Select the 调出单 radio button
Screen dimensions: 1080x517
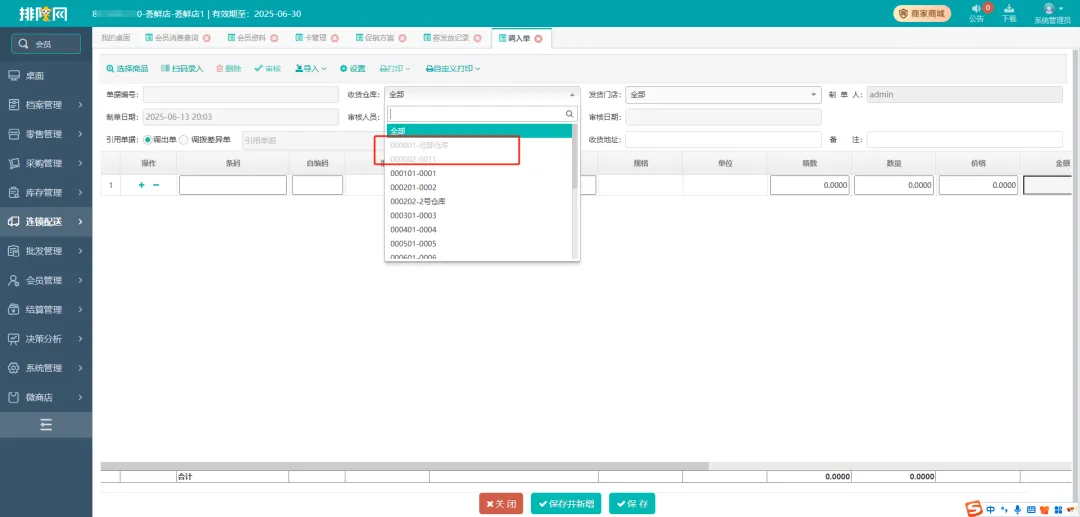pos(148,140)
